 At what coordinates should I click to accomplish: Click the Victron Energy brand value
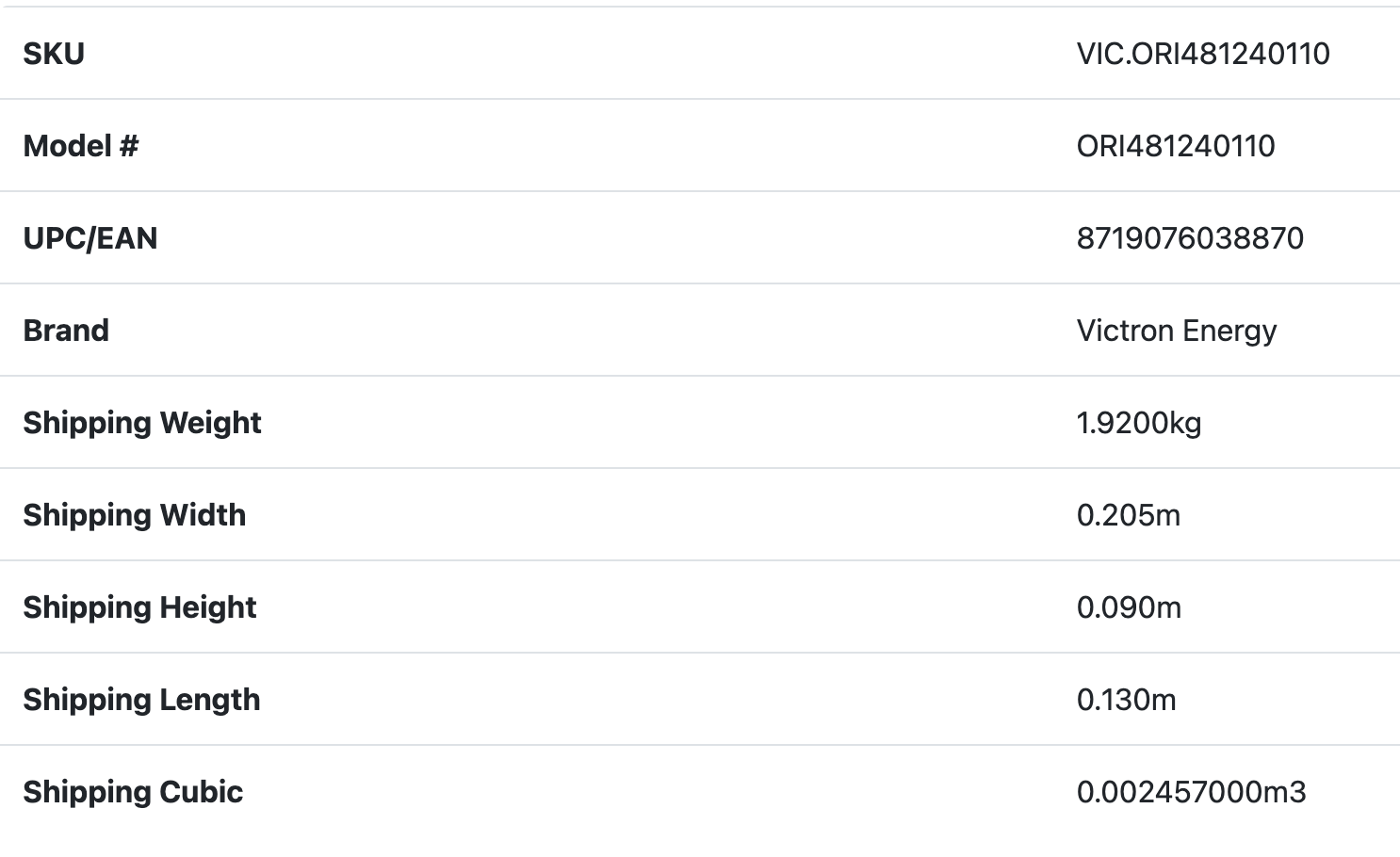(1177, 331)
